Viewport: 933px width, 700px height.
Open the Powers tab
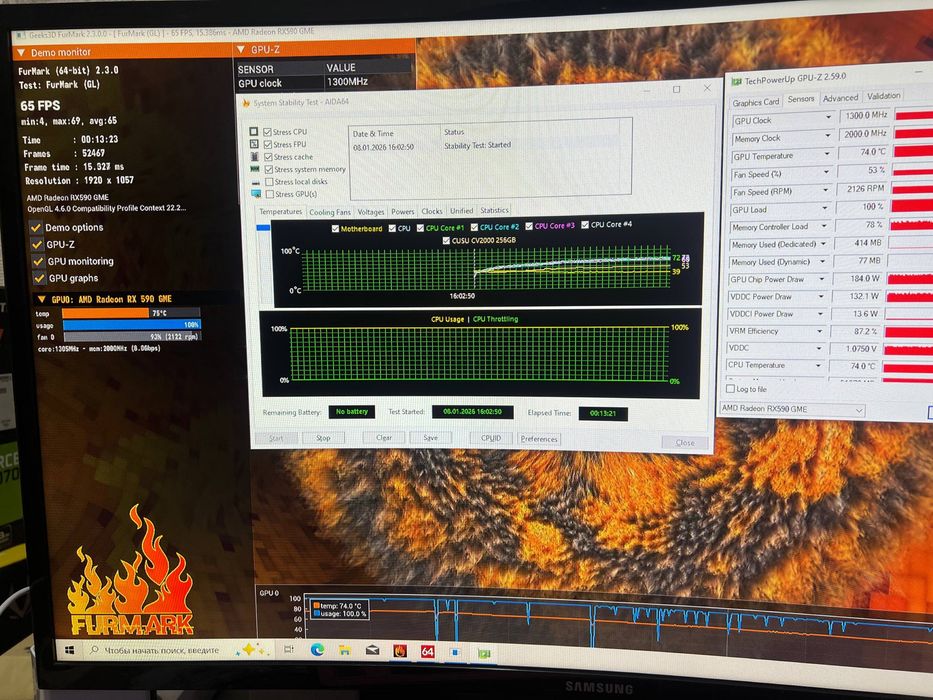pos(403,212)
